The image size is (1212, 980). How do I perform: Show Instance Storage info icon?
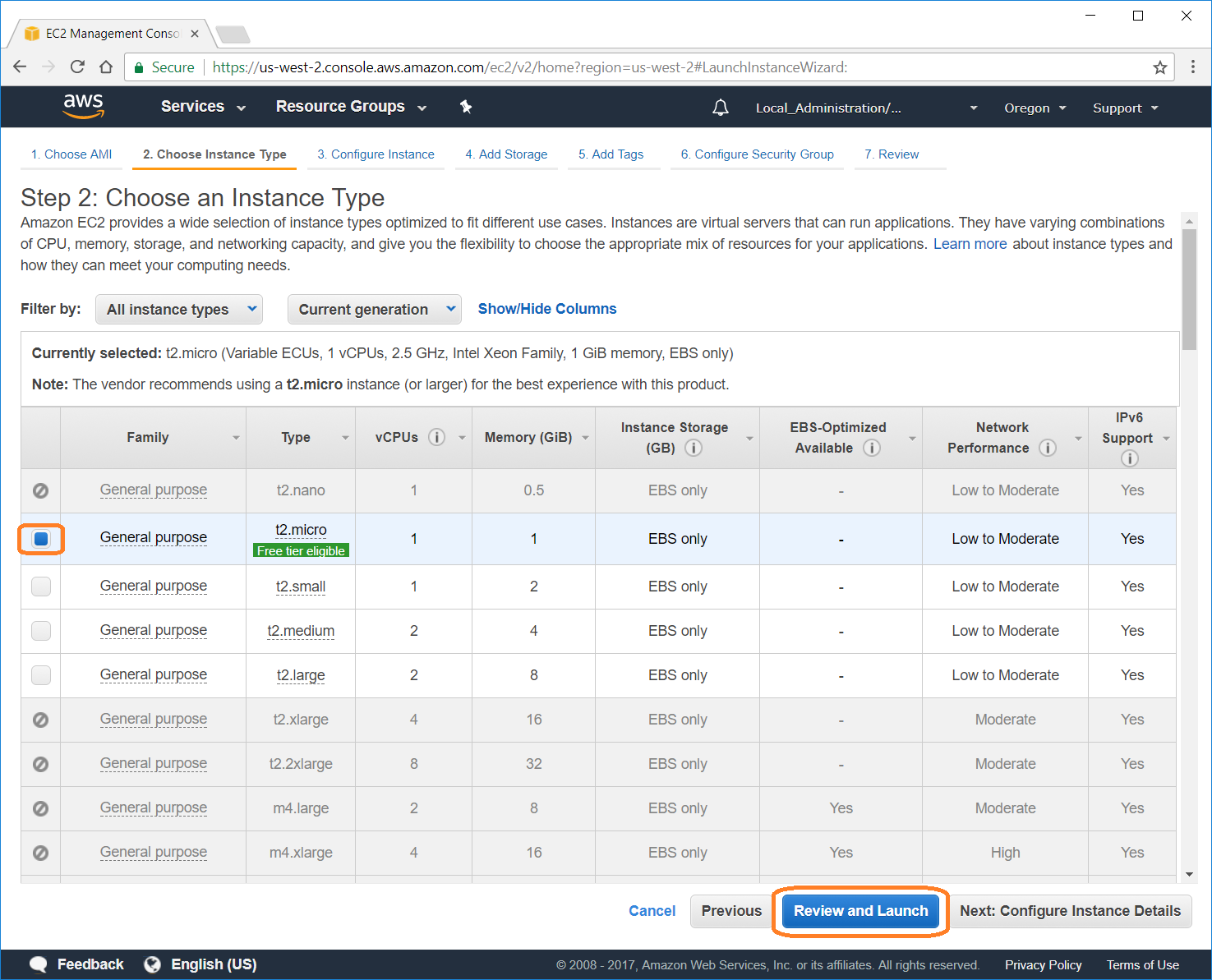click(694, 448)
